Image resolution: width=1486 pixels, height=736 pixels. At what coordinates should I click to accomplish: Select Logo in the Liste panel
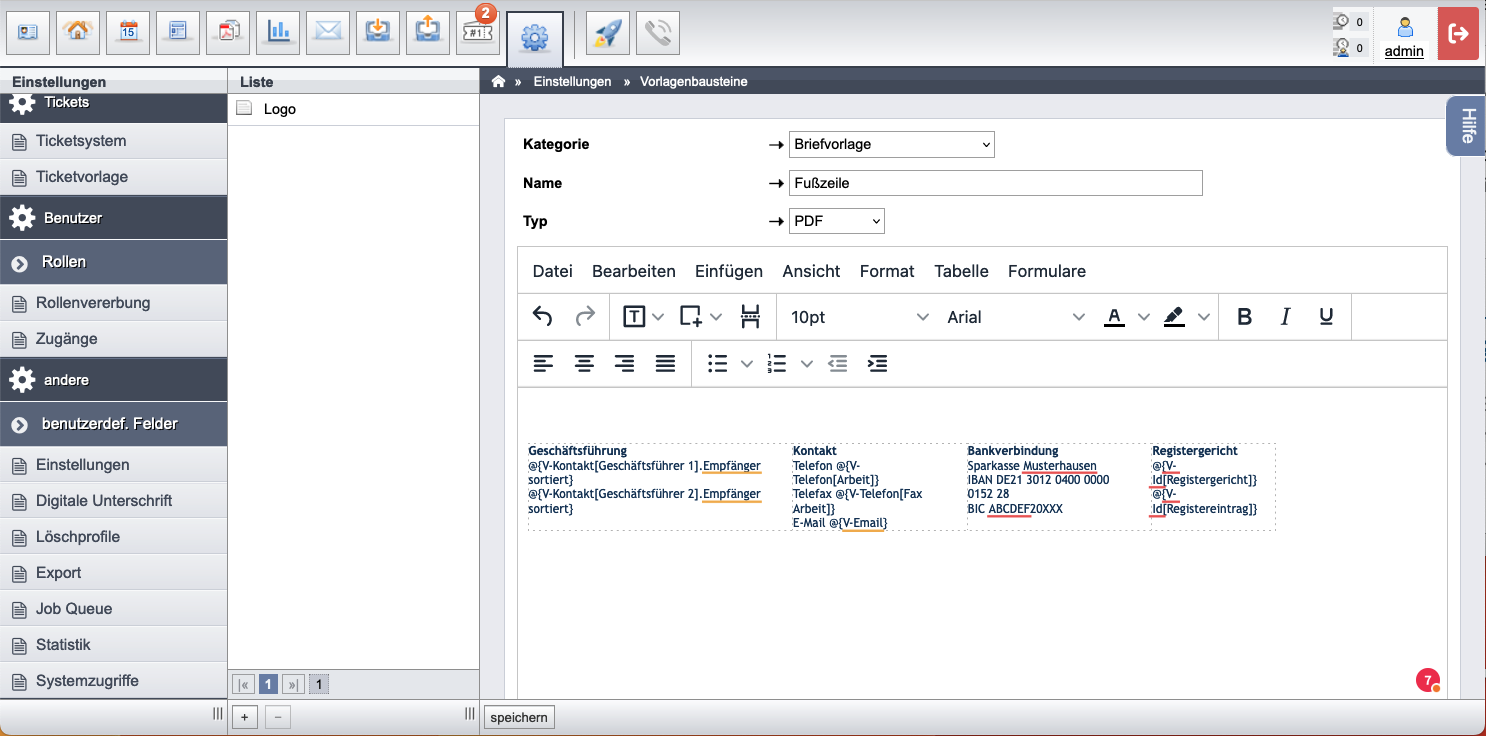click(354, 109)
